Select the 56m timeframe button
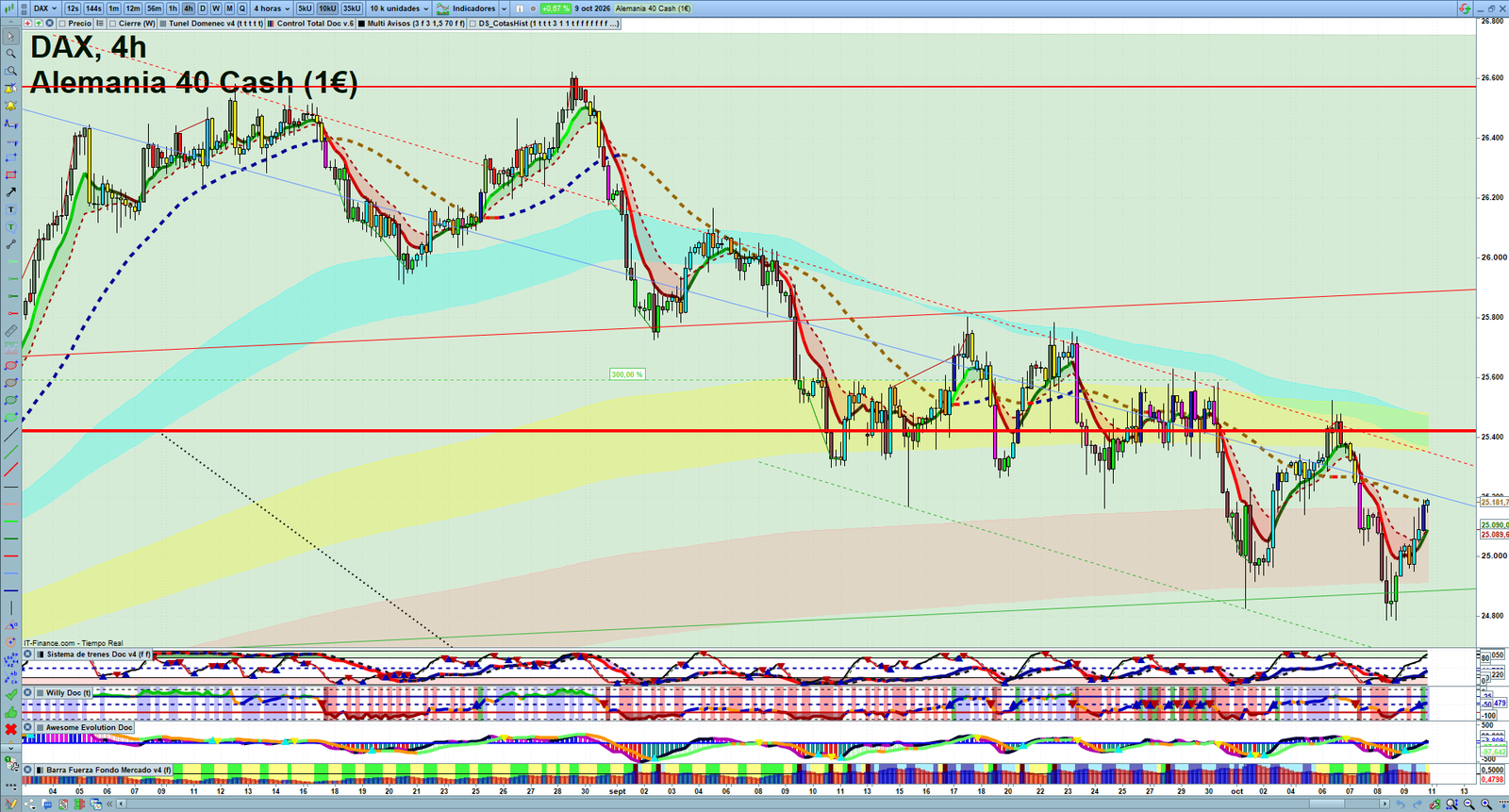Viewport: 1509px width, 812px height. pyautogui.click(x=155, y=8)
